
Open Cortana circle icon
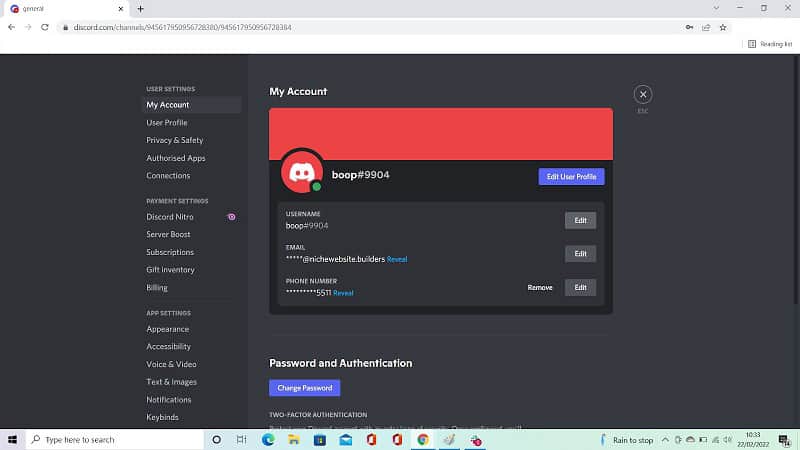tap(216, 439)
